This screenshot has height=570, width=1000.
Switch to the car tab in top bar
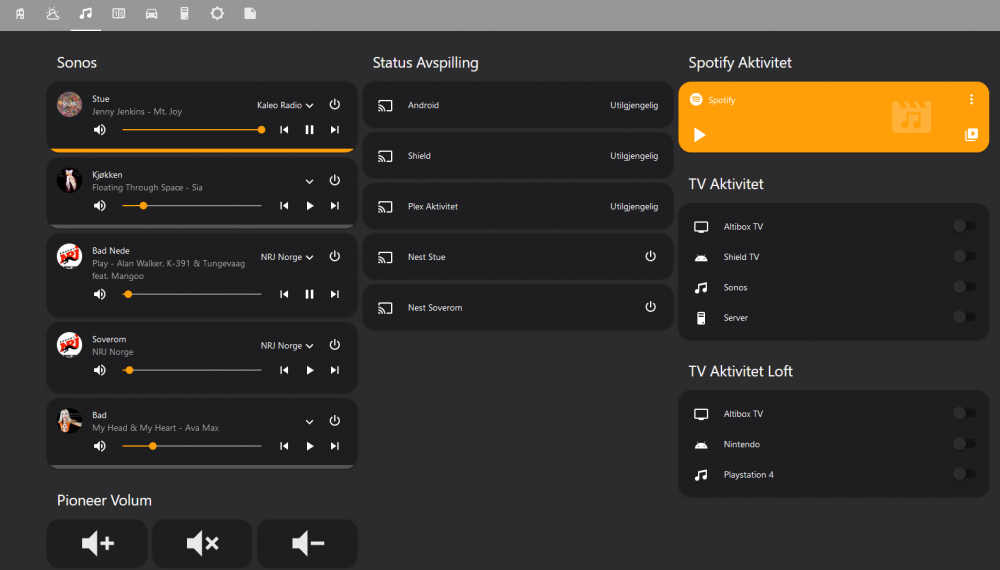[152, 14]
